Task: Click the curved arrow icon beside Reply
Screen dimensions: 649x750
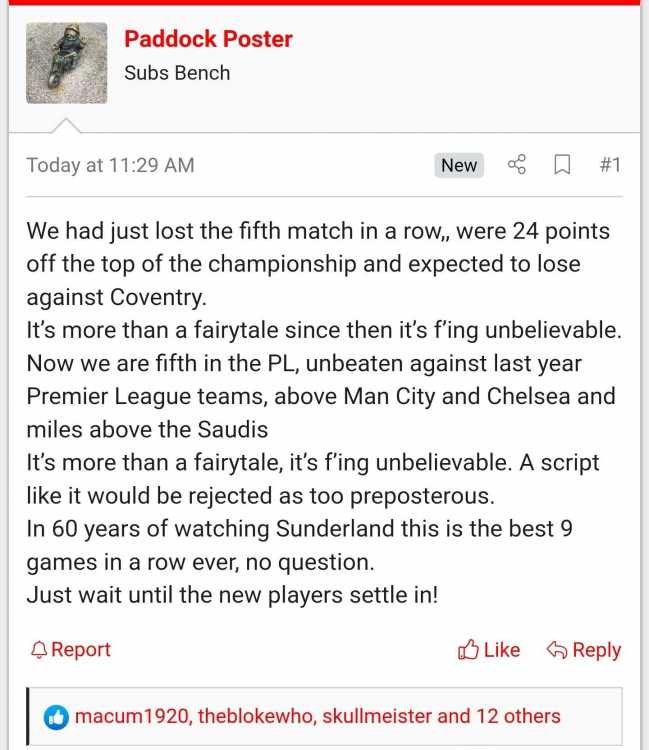Action: (x=557, y=650)
